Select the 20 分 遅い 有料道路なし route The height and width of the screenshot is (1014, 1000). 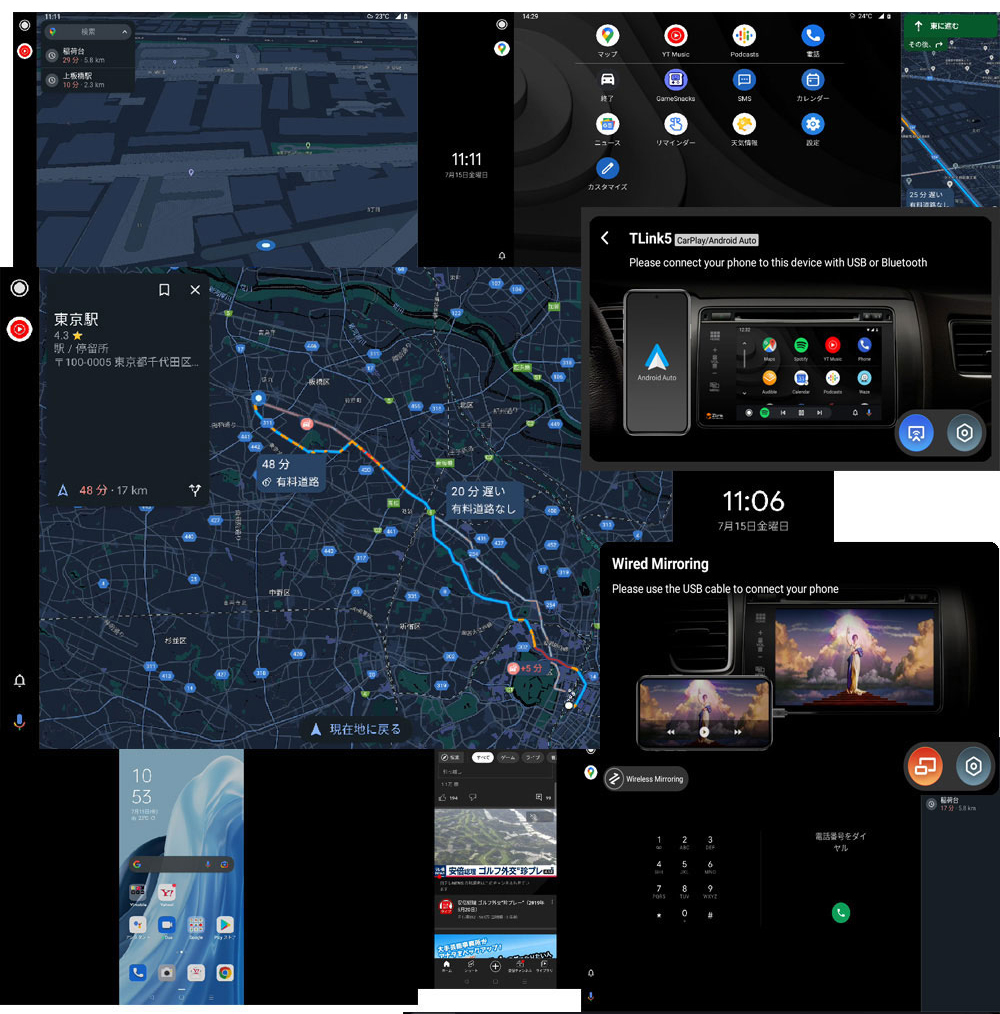[x=484, y=500]
